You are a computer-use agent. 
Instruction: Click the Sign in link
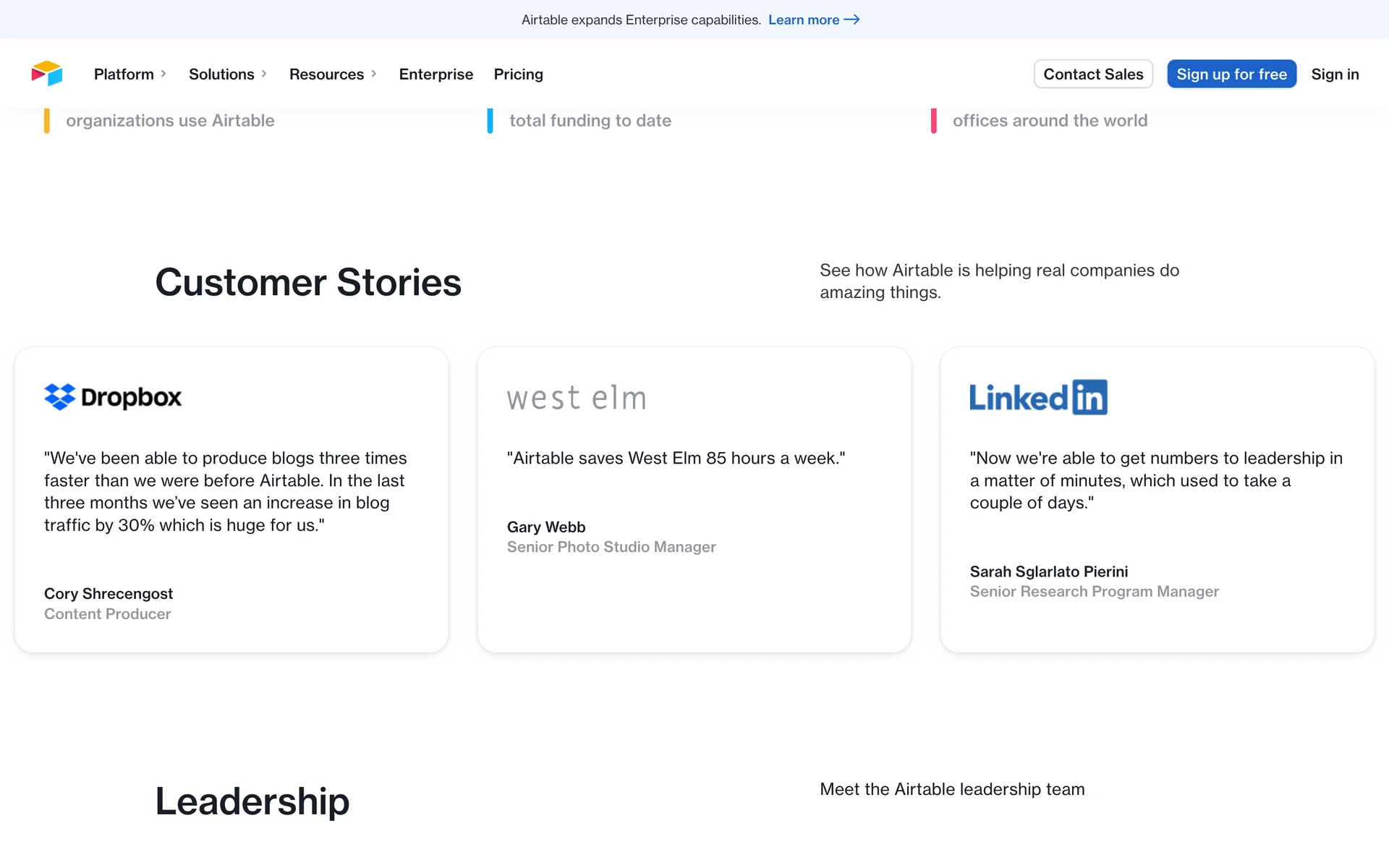1335,74
